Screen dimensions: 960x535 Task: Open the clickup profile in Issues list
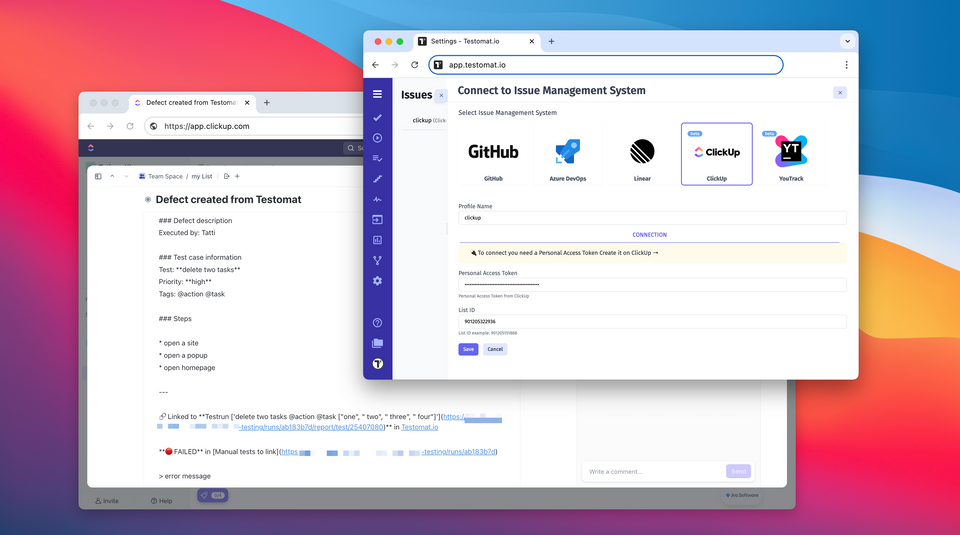click(x=427, y=121)
